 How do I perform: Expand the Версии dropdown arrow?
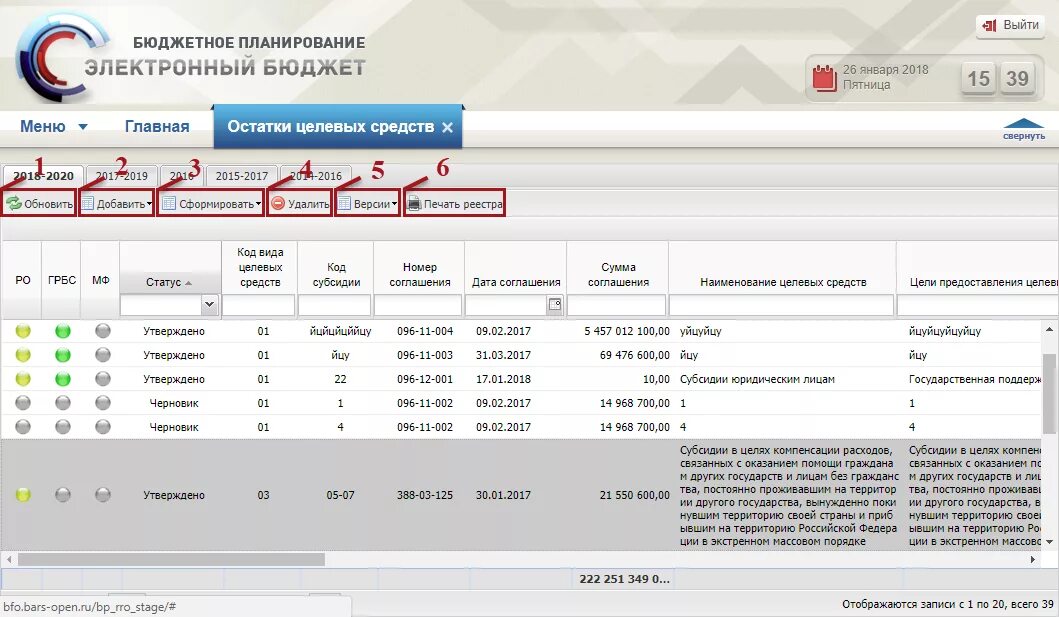point(394,204)
